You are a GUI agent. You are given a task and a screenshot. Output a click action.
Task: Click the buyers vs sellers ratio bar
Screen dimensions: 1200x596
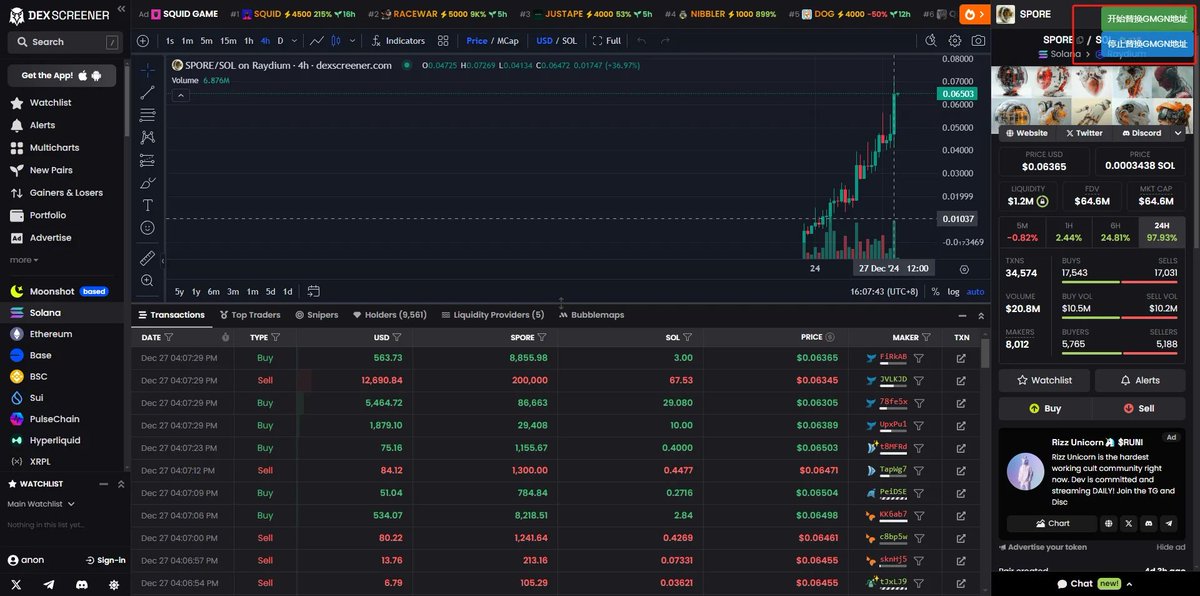(1119, 352)
